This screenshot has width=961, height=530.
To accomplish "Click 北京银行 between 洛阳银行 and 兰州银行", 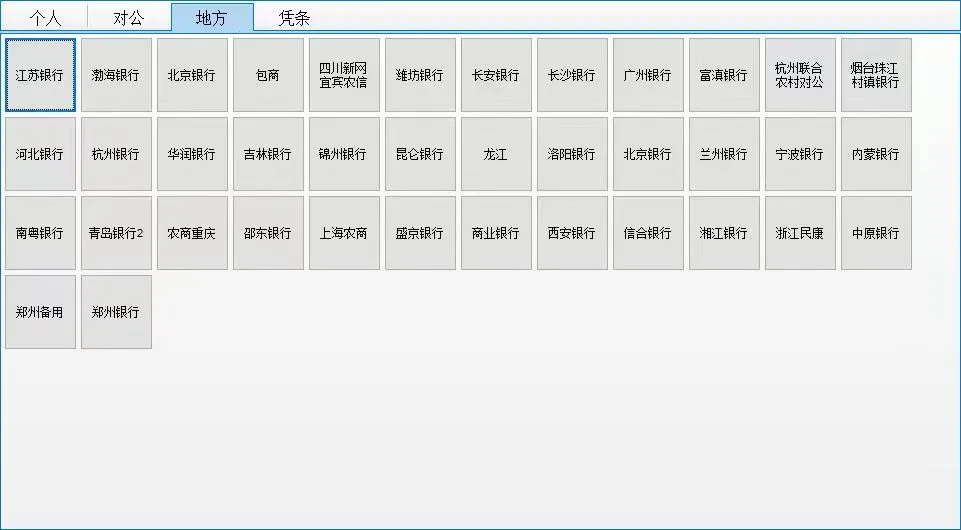I will coord(648,154).
